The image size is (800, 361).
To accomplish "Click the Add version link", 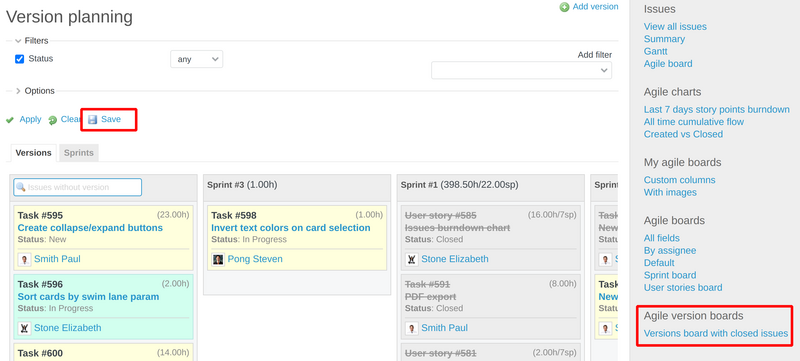I will coord(595,7).
